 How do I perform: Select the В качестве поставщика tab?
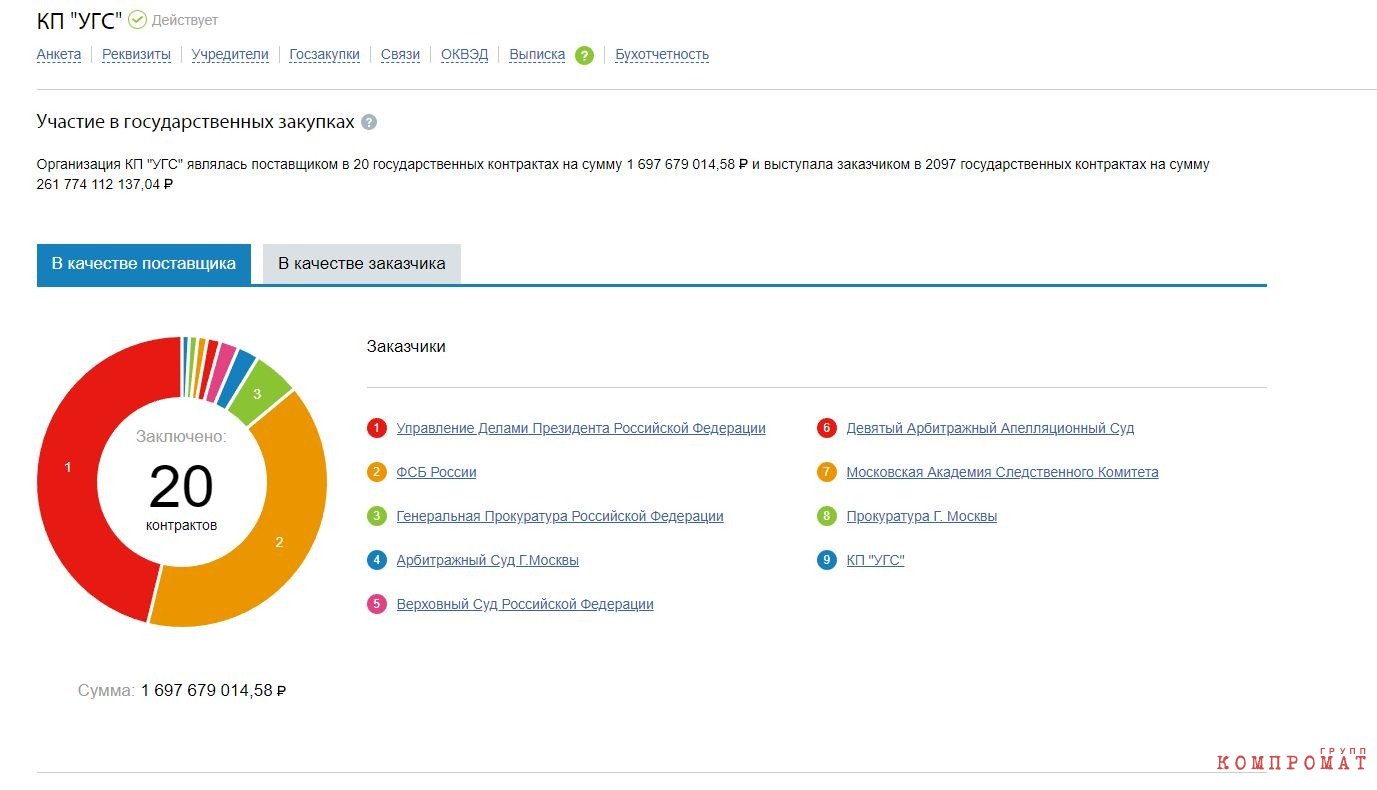point(144,264)
